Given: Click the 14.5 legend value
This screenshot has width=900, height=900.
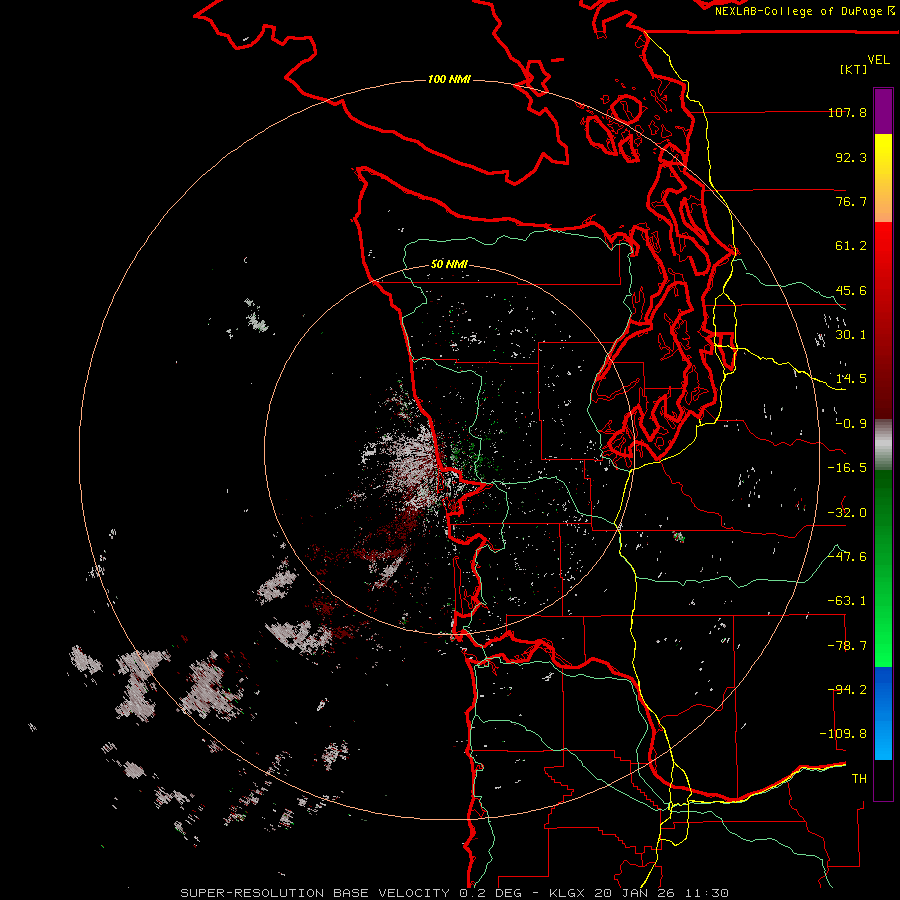Looking at the screenshot, I should 851,379.
